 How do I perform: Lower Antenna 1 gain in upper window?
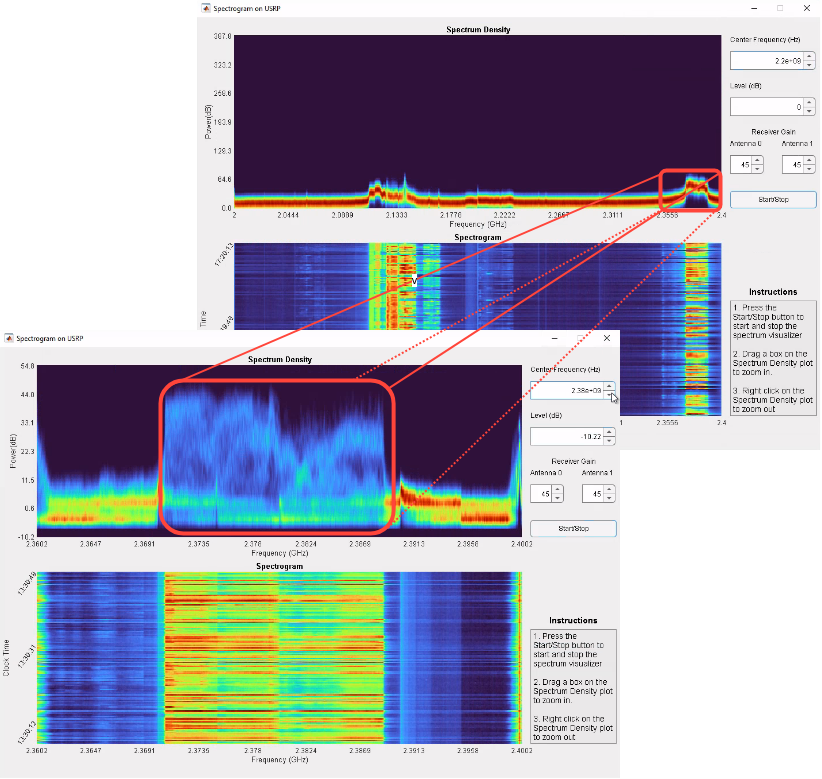tap(809, 169)
